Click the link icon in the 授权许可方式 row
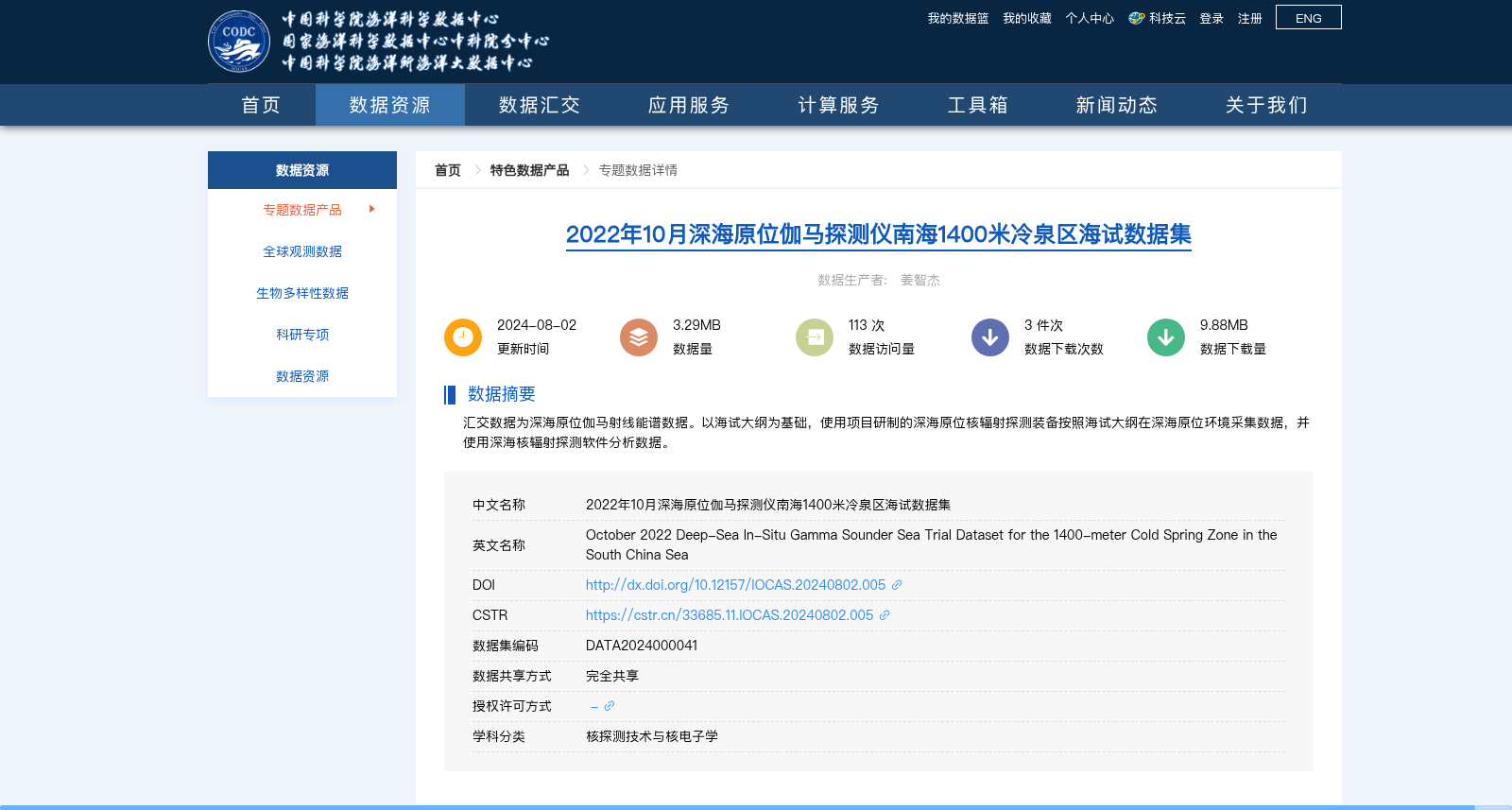 click(x=610, y=706)
